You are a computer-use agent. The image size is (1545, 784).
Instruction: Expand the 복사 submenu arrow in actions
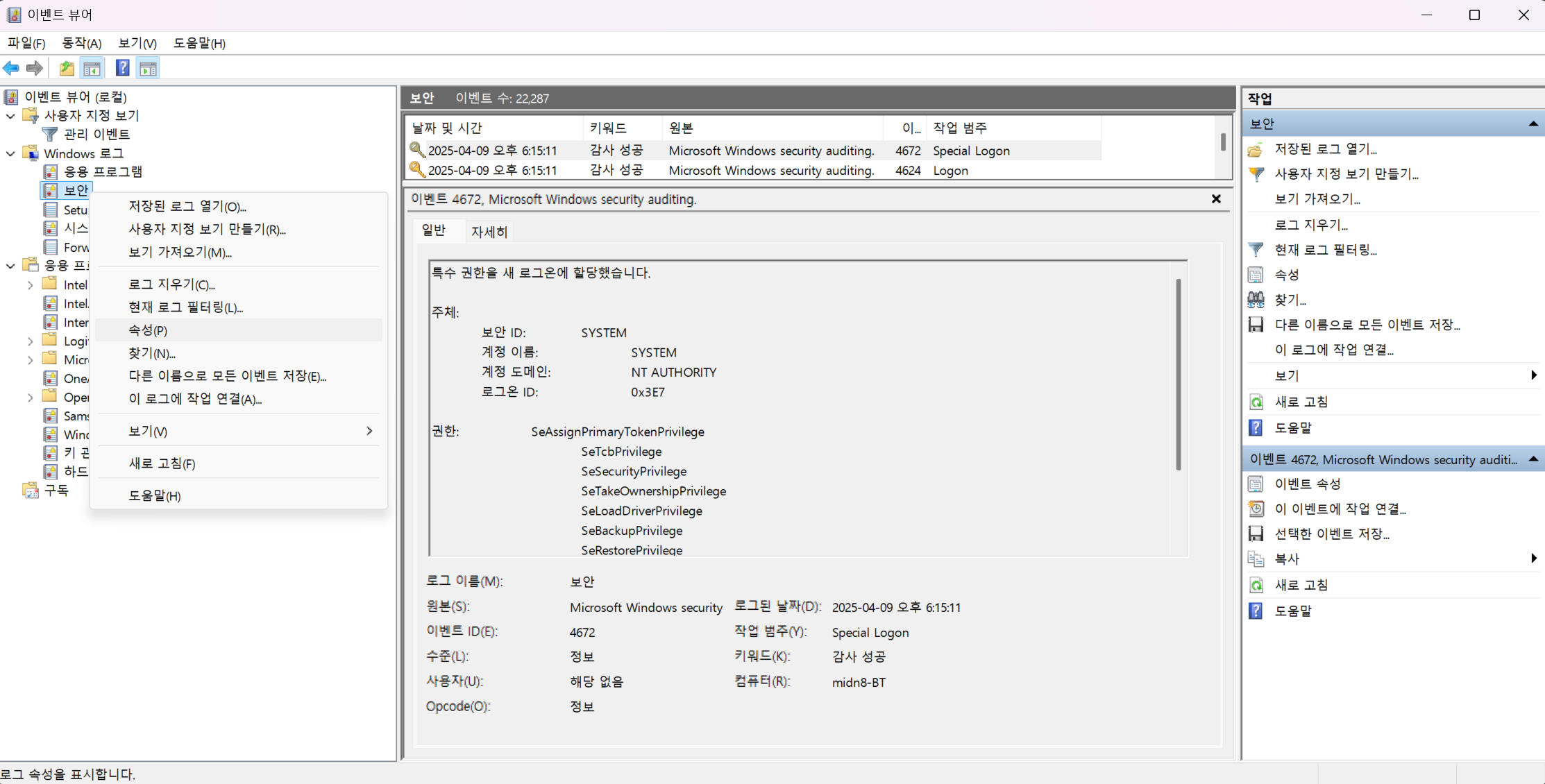(1533, 559)
